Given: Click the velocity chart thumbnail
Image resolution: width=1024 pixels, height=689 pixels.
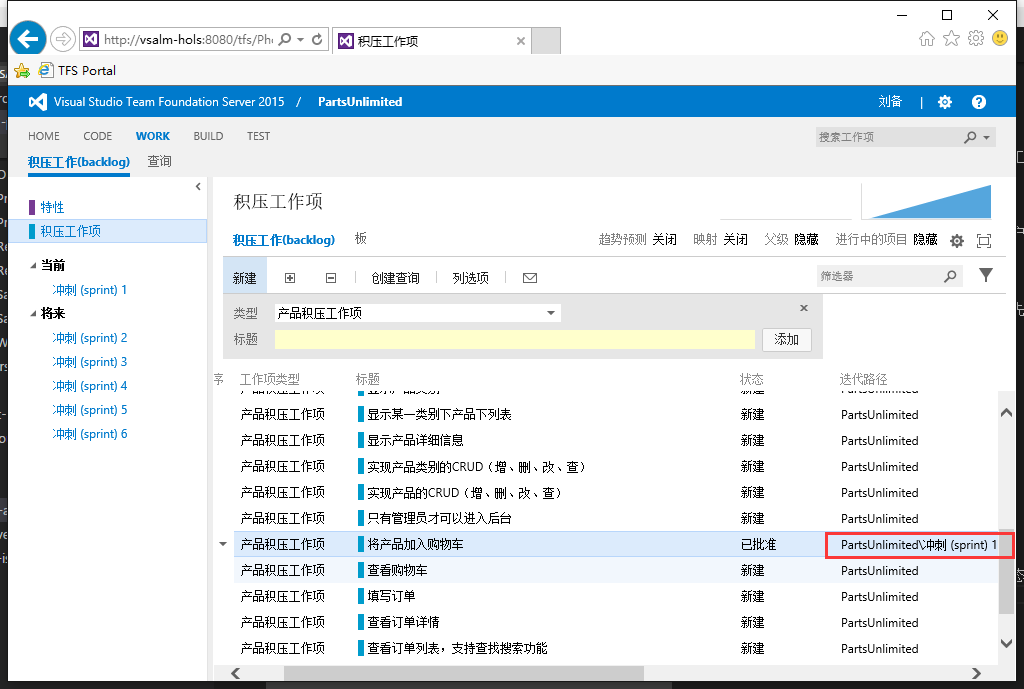Looking at the screenshot, I should tap(927, 201).
